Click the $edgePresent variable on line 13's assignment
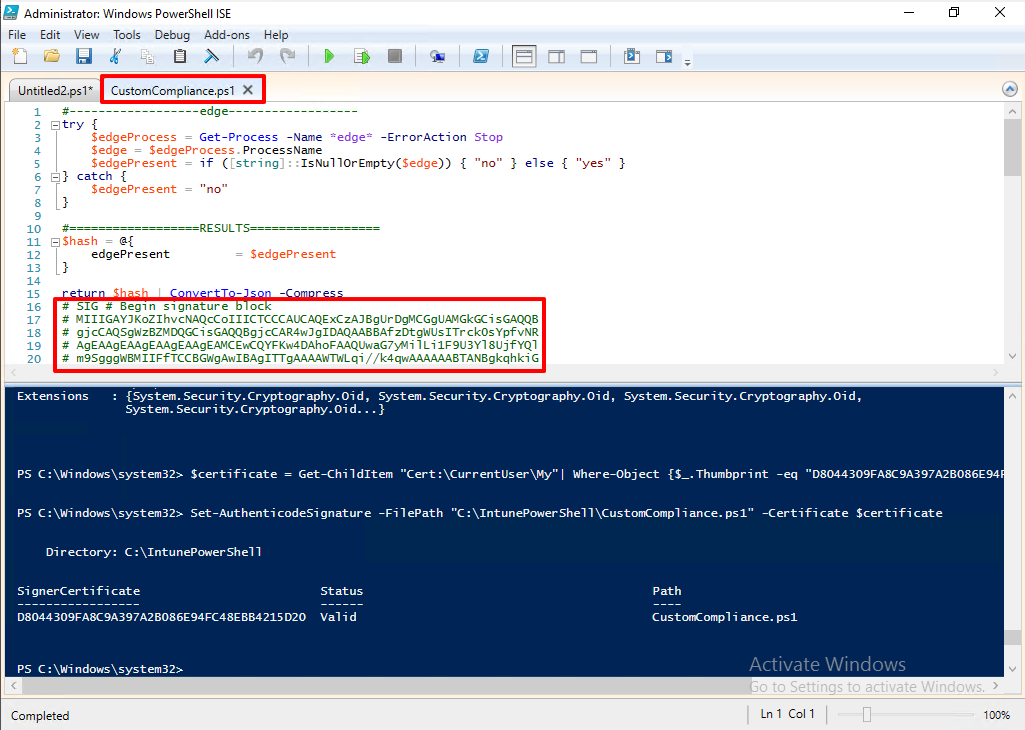Viewport: 1025px width, 730px height. pyautogui.click(x=293, y=254)
